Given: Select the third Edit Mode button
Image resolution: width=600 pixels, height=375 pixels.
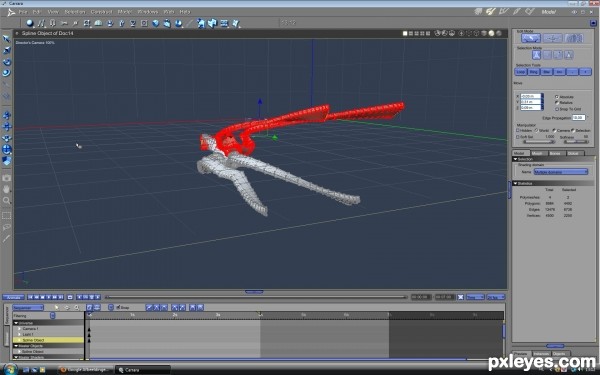Looking at the screenshot, I should (574, 38).
